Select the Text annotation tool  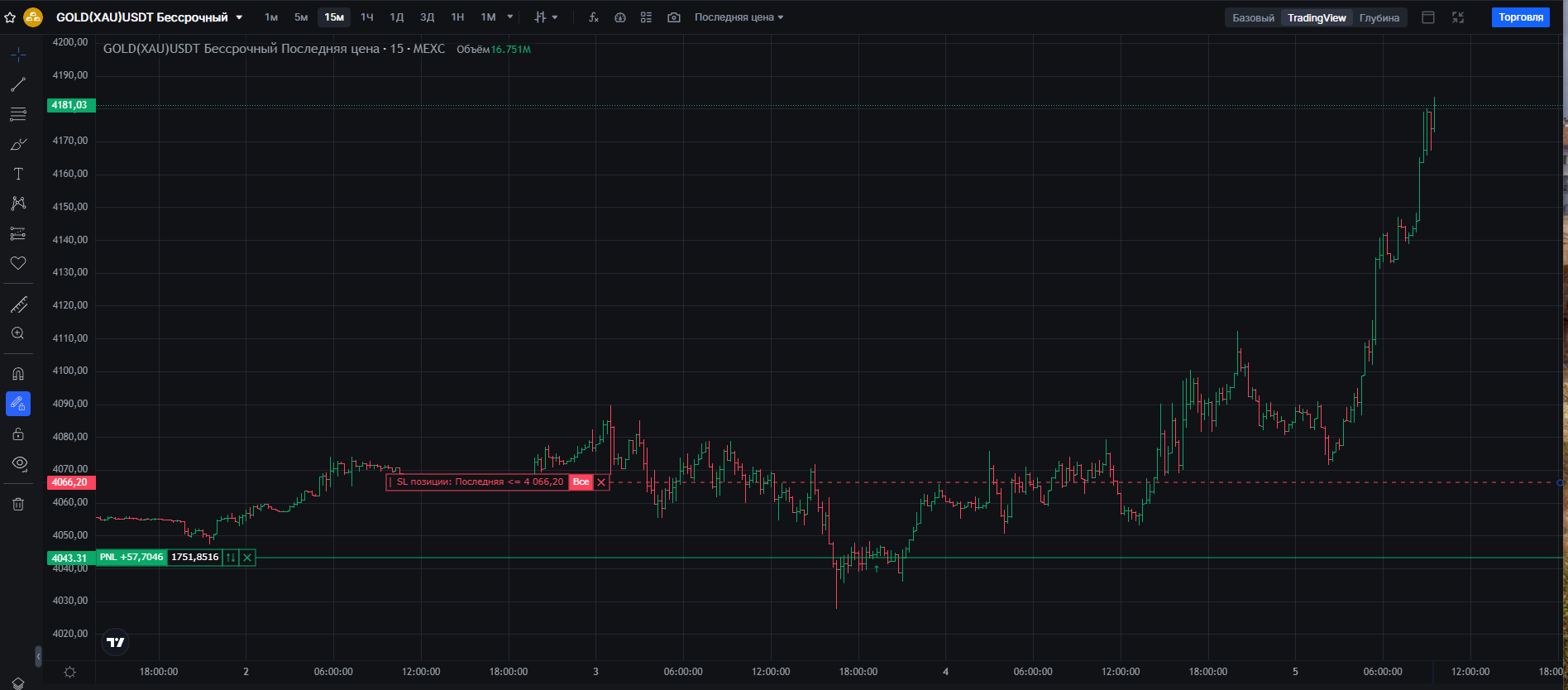[18, 174]
